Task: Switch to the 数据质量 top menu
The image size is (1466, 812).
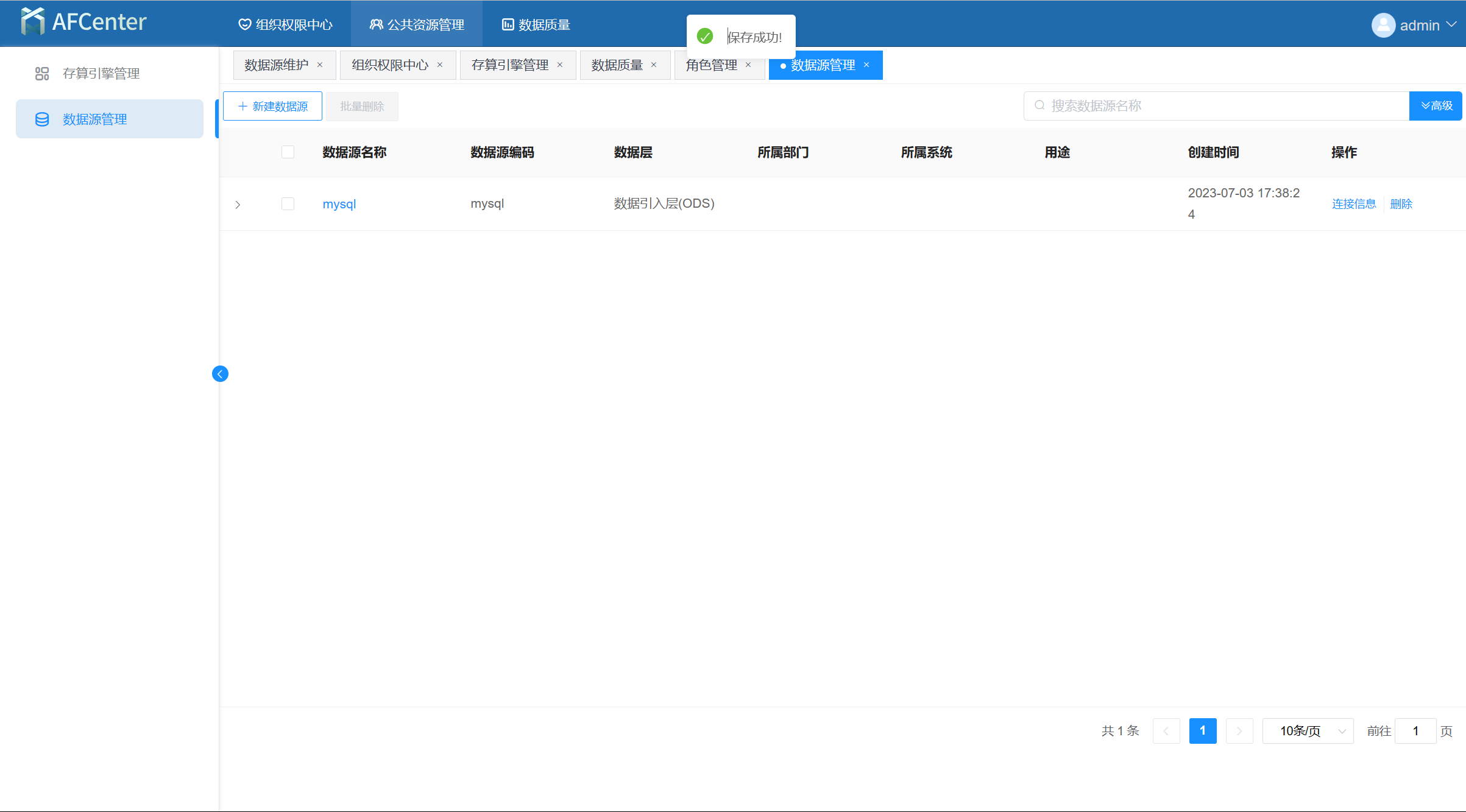Action: (536, 25)
